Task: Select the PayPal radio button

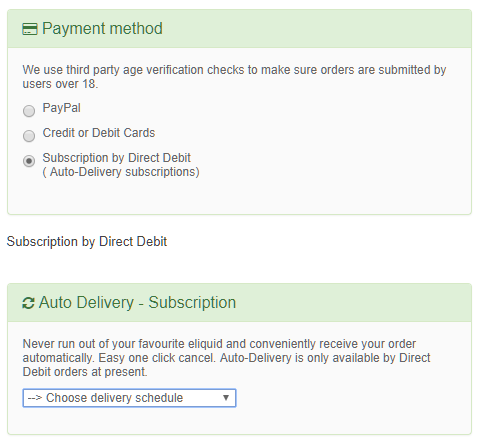Action: [29, 111]
